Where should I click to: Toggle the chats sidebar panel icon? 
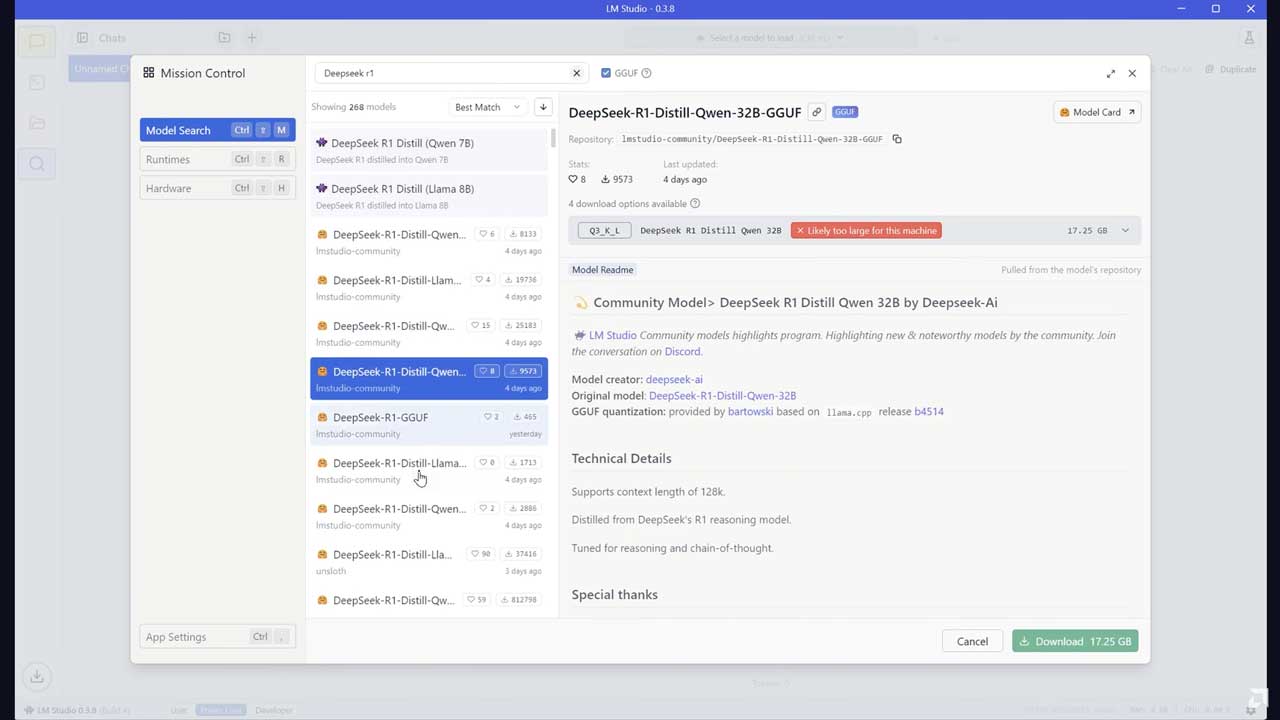point(82,38)
